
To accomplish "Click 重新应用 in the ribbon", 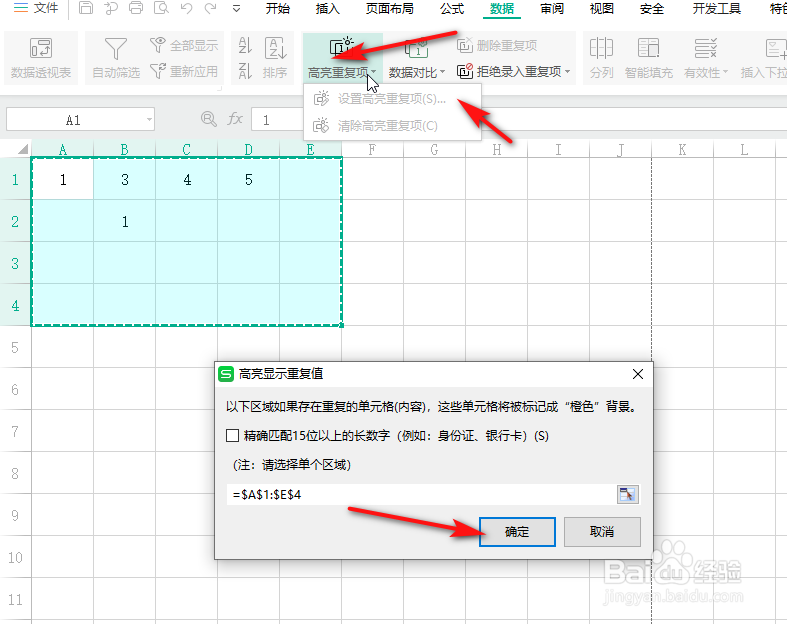I will pos(184,72).
